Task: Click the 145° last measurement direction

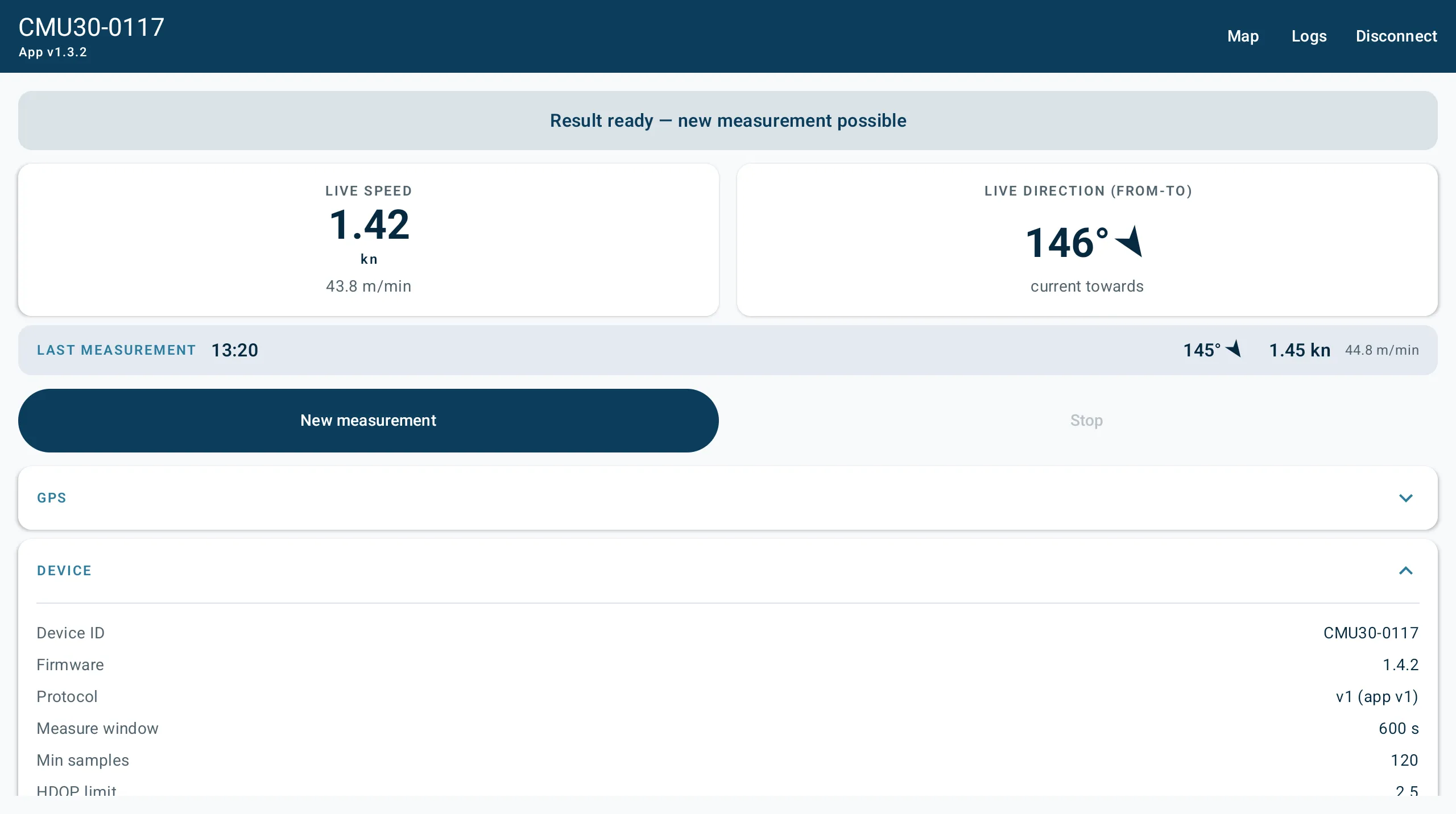Action: click(1202, 350)
